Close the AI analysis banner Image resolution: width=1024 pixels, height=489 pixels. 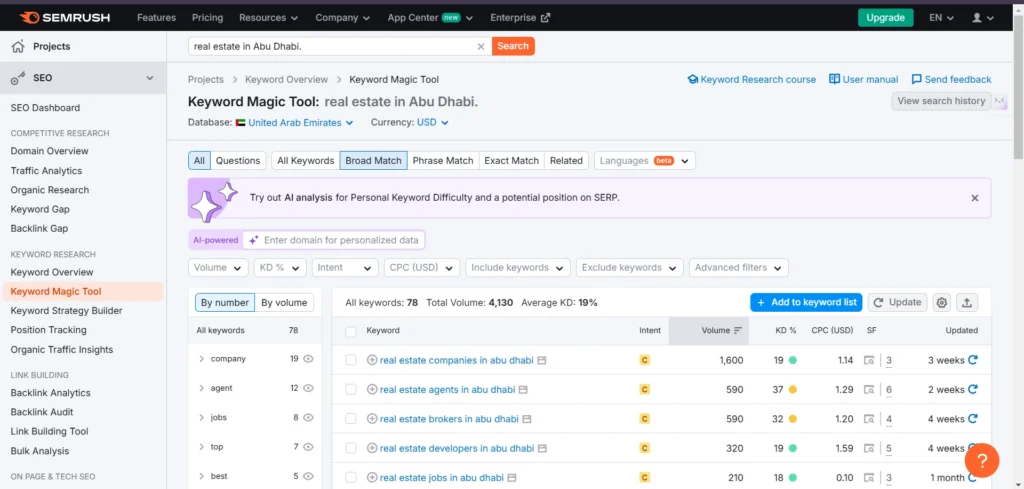(x=975, y=198)
